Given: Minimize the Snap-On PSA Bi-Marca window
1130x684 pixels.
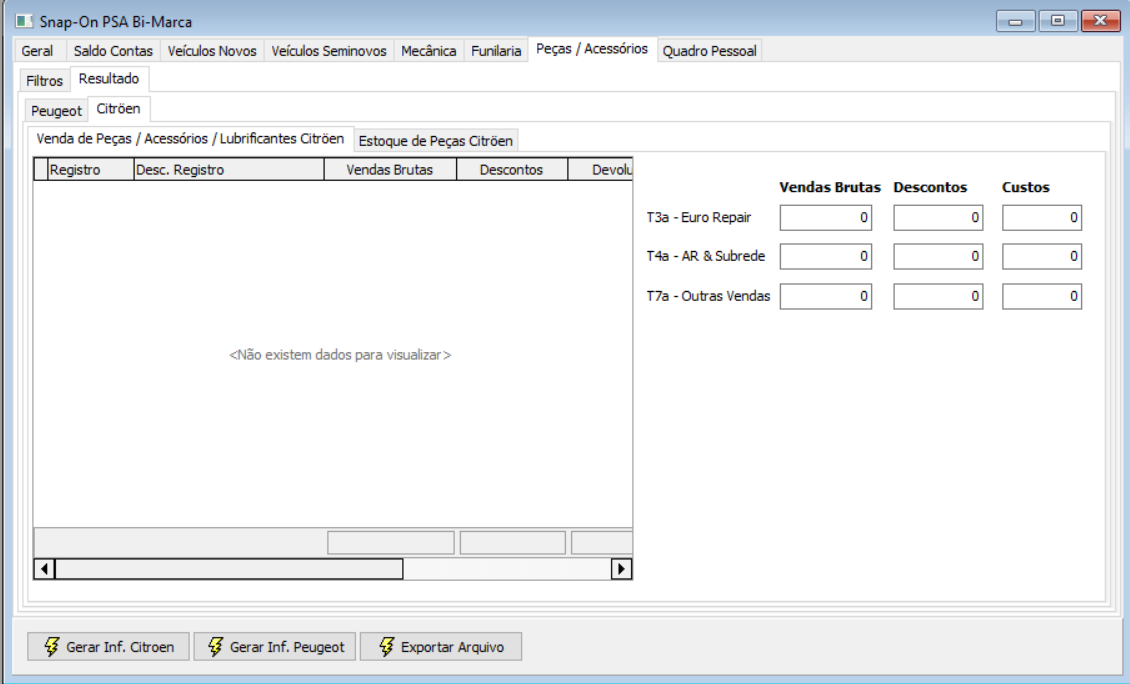Looking at the screenshot, I should [x=1015, y=21].
